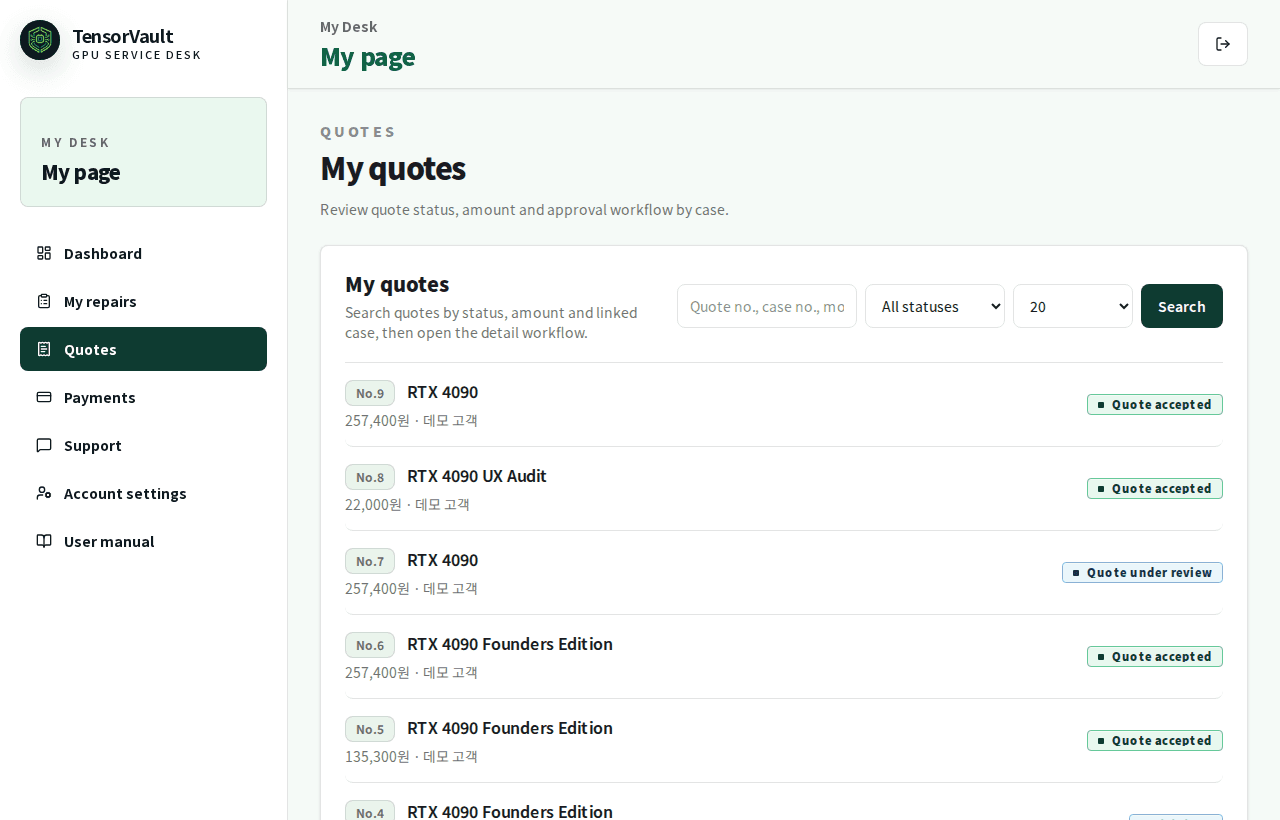Open quote No.5 RTX 4090 Founders Edition

click(784, 741)
